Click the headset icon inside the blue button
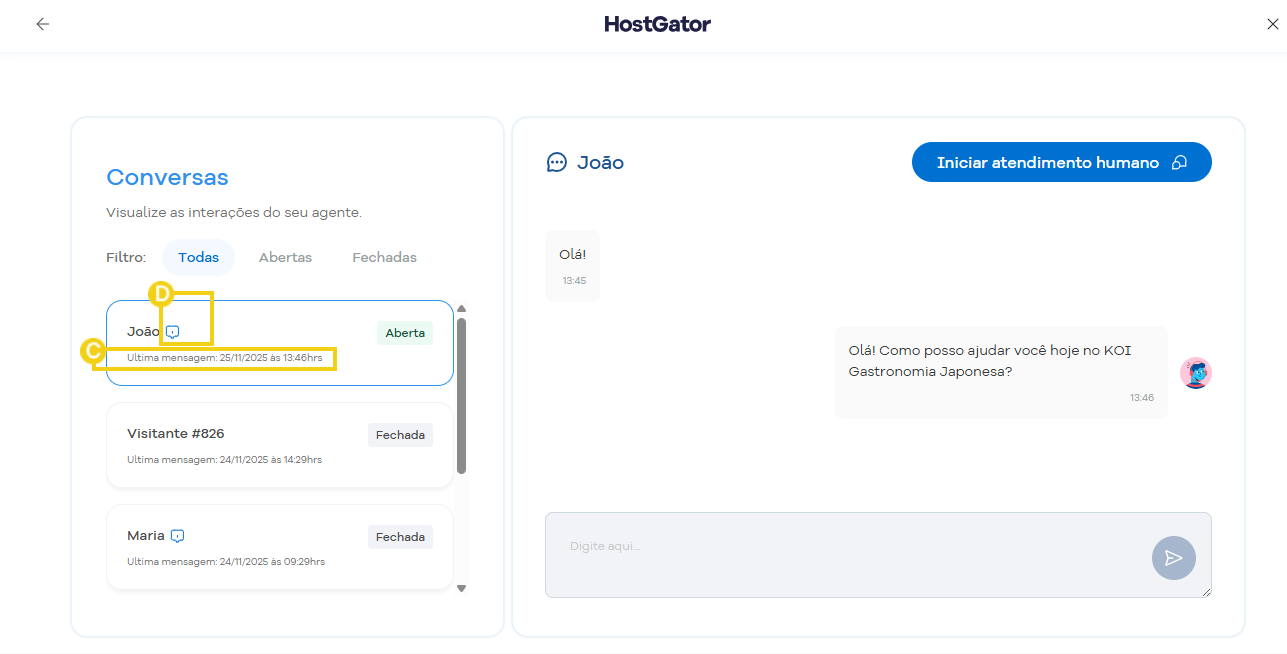This screenshot has width=1287, height=654. 1180,162
